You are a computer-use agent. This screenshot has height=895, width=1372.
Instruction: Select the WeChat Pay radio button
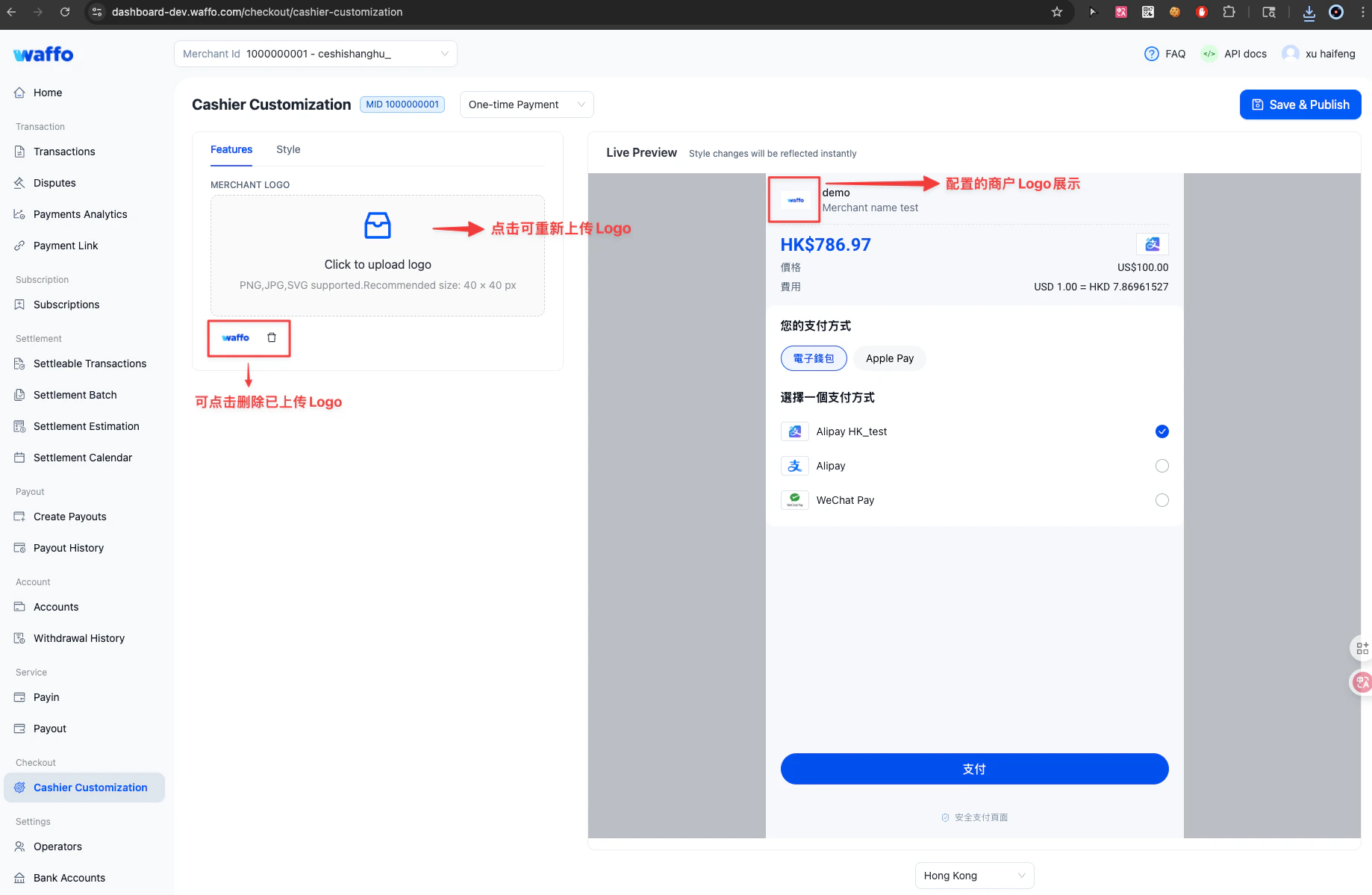(x=1162, y=500)
